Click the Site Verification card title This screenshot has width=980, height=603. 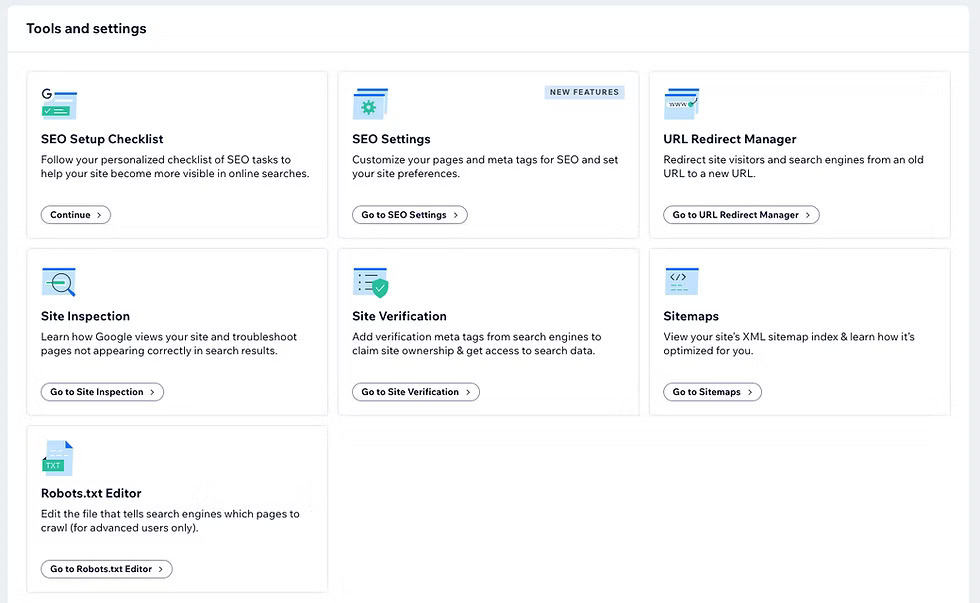(399, 316)
